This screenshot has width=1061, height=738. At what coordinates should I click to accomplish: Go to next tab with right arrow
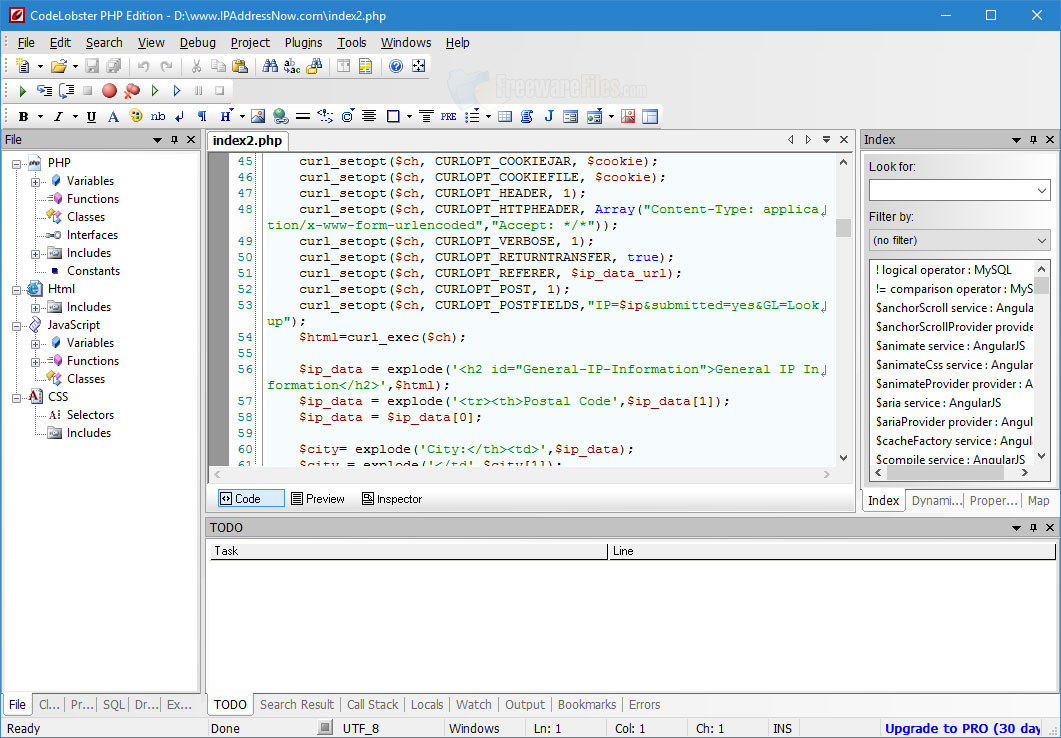coord(808,139)
